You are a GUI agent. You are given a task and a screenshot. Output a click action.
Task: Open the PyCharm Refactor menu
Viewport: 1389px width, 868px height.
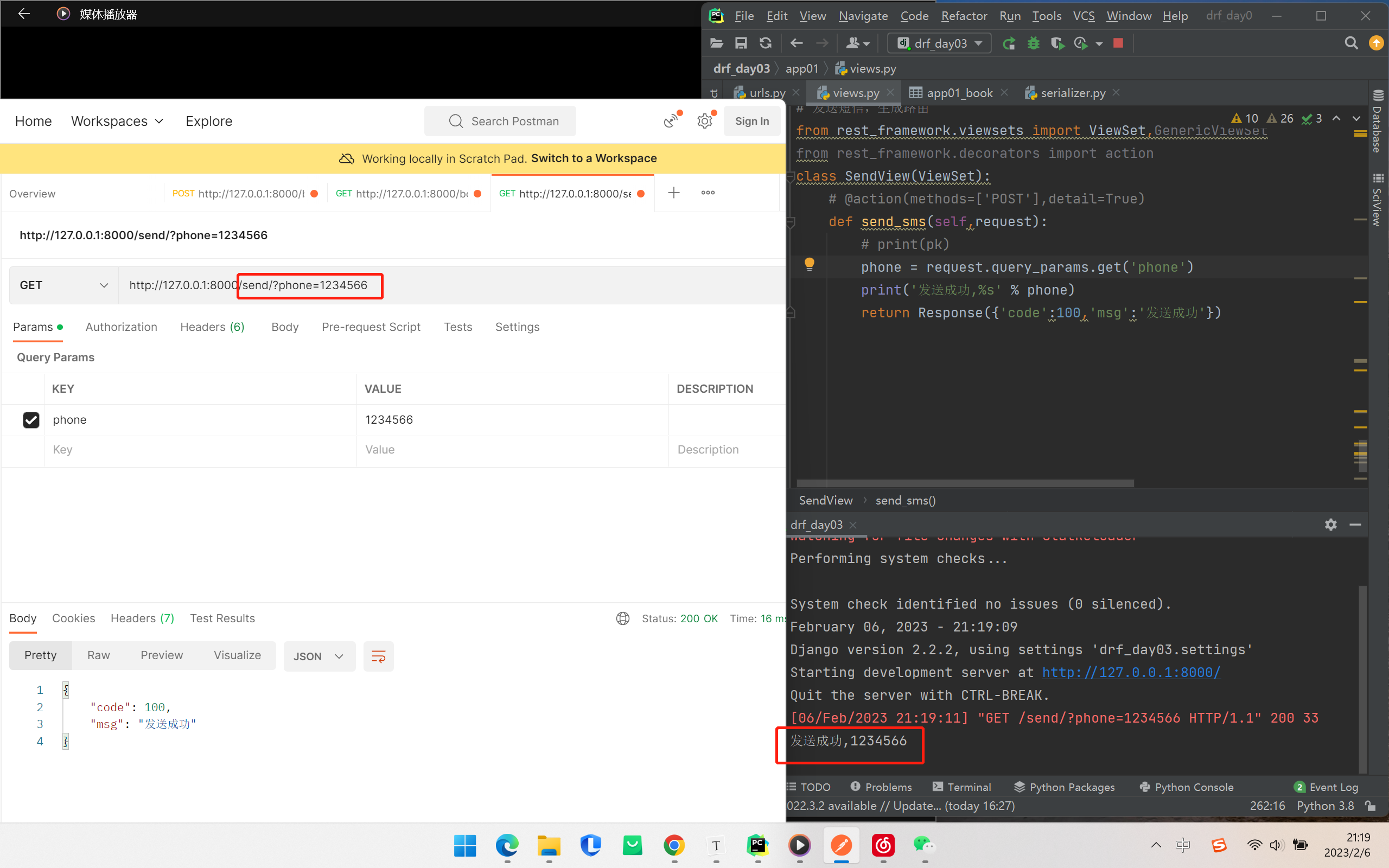pos(964,16)
